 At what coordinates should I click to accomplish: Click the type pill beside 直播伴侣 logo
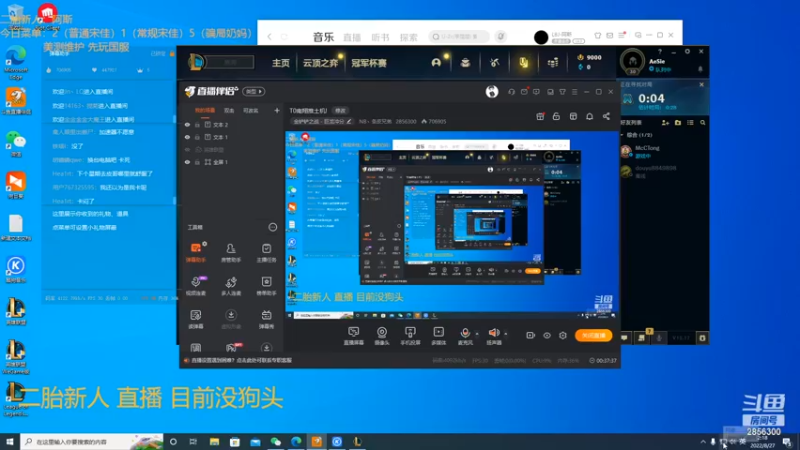pos(254,92)
